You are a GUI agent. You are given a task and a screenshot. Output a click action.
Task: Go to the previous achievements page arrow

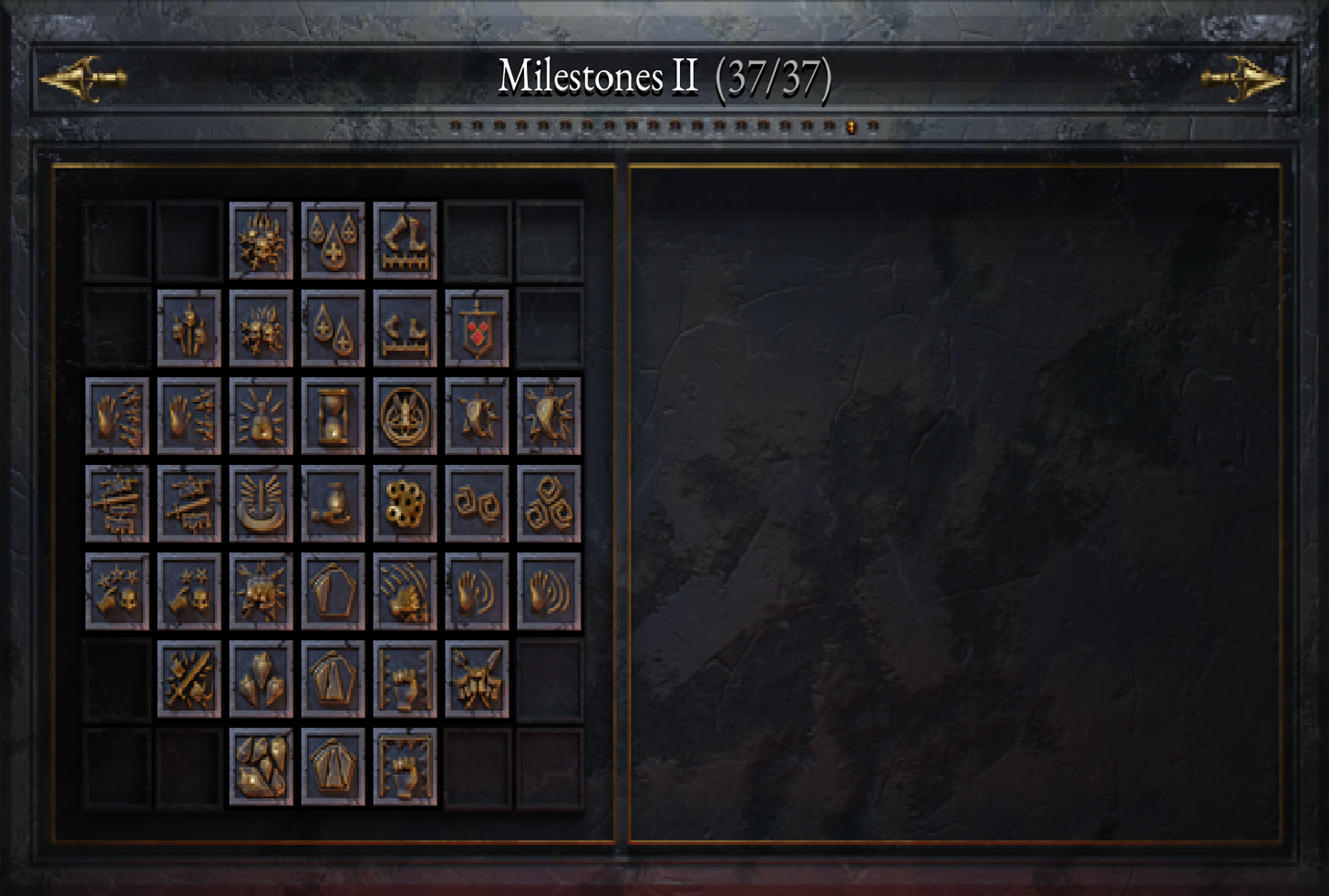83,79
